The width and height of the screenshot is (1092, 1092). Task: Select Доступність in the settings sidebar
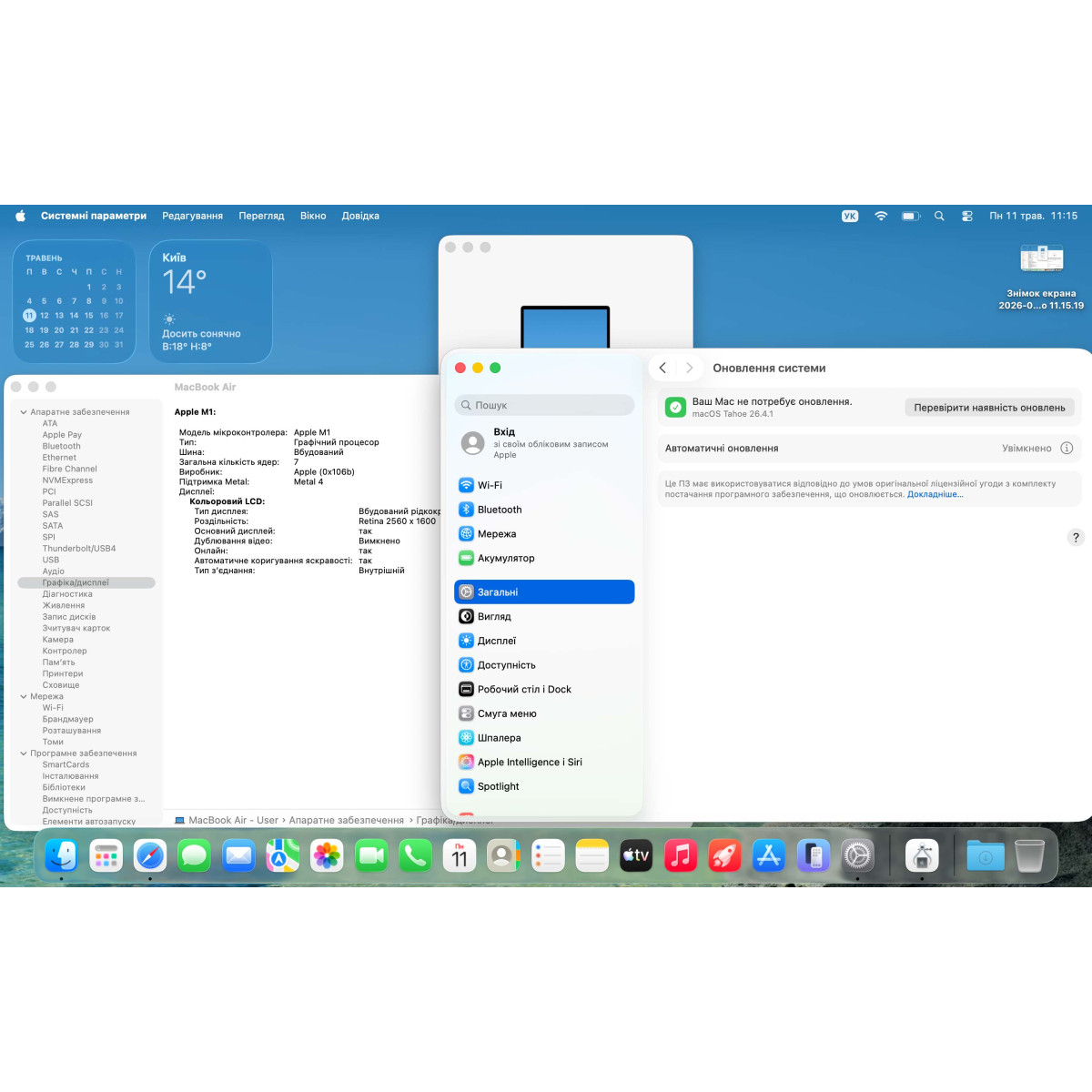tap(544, 665)
